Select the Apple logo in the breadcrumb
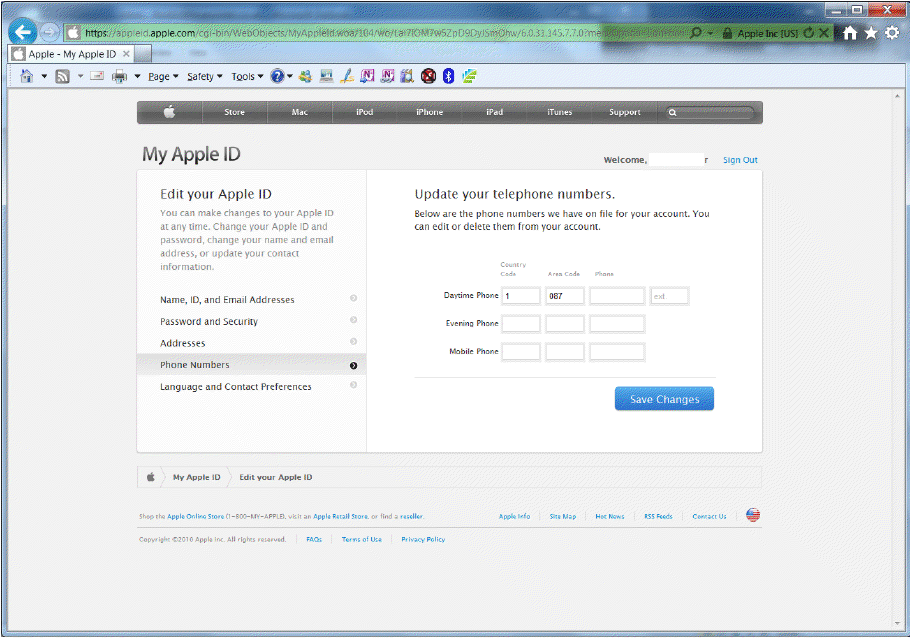This screenshot has height=638, width=910. point(150,477)
